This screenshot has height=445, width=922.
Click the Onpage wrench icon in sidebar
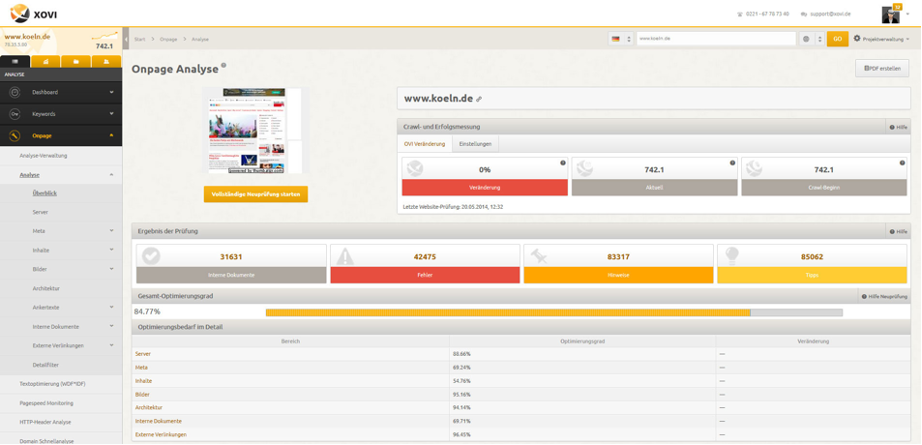coord(14,135)
